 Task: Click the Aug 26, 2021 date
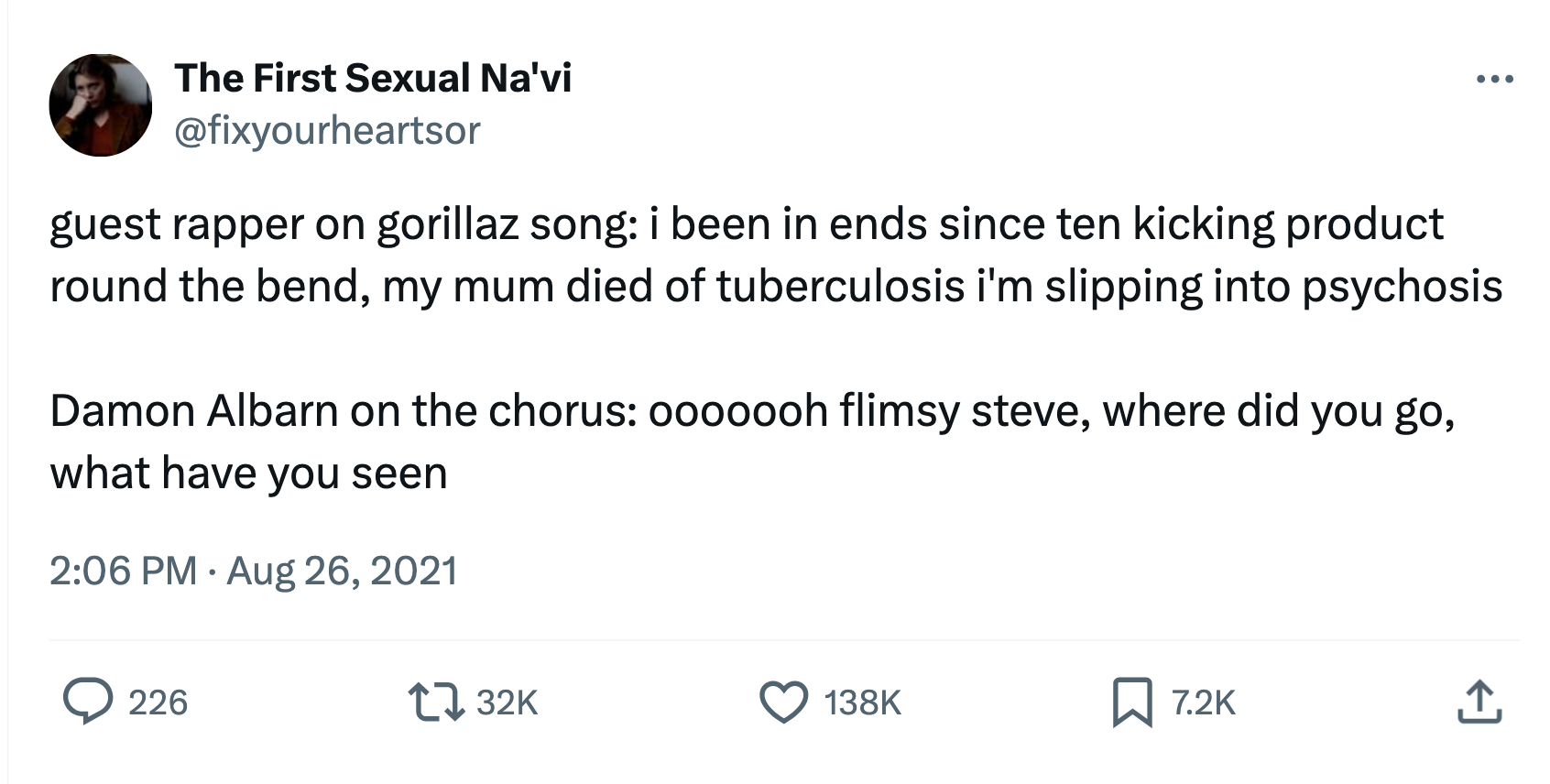(342, 571)
